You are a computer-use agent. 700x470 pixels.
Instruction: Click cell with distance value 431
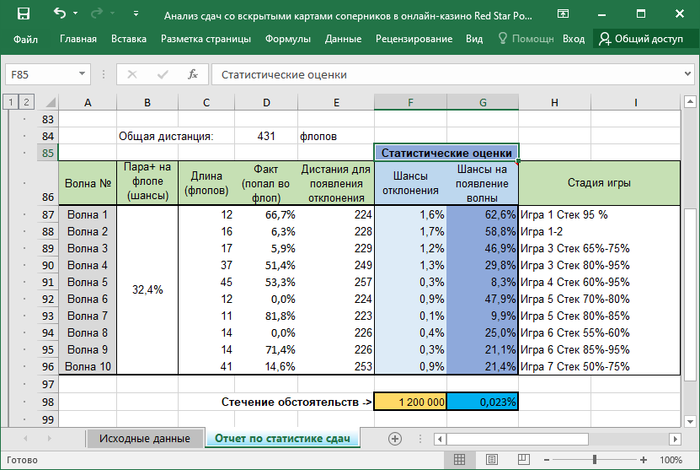(266, 136)
